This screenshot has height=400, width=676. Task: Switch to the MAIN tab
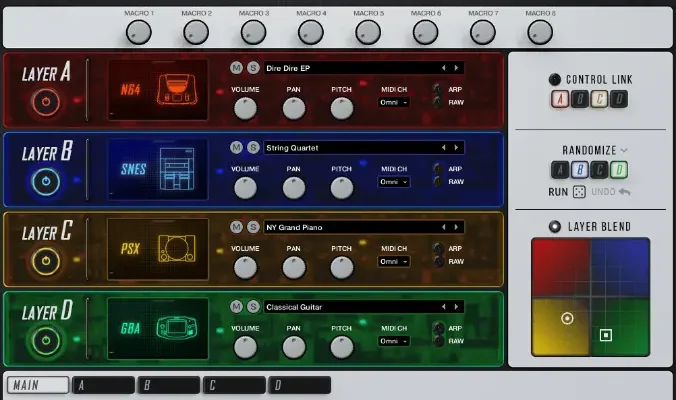[x=38, y=385]
